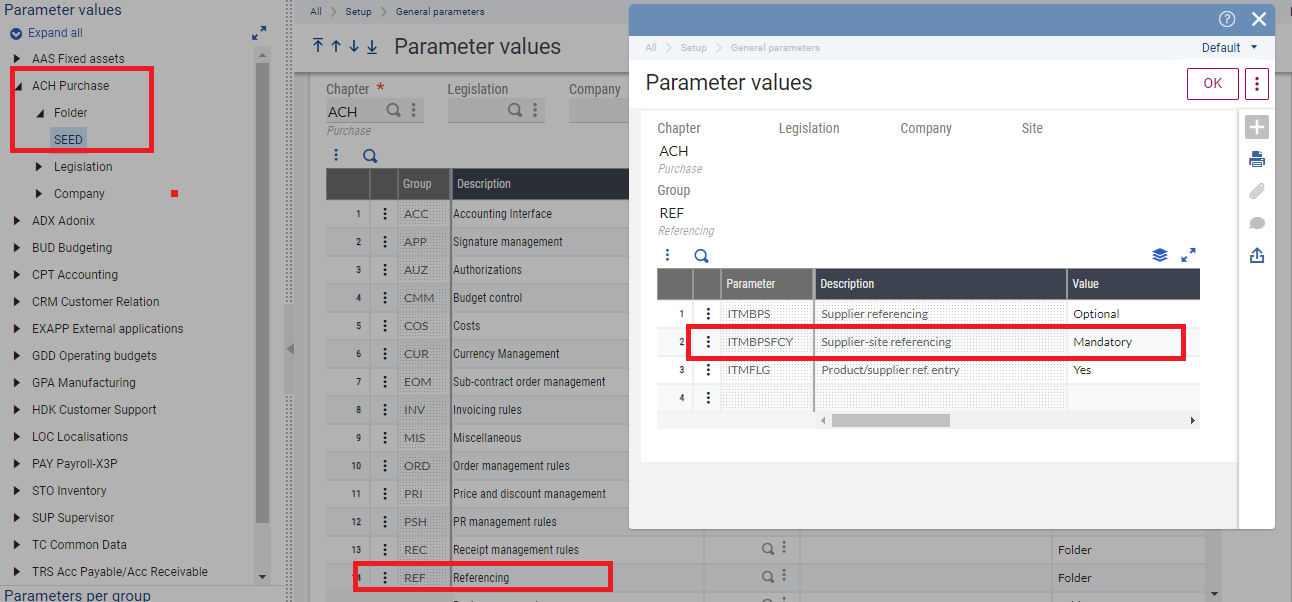Open the magnifier search in the parameter grid
The height and width of the screenshot is (602, 1292).
[701, 255]
